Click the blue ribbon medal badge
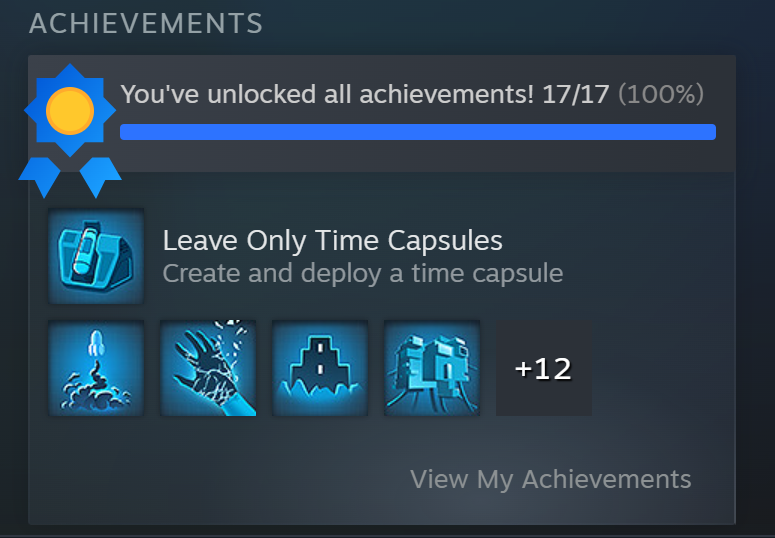 70,131
